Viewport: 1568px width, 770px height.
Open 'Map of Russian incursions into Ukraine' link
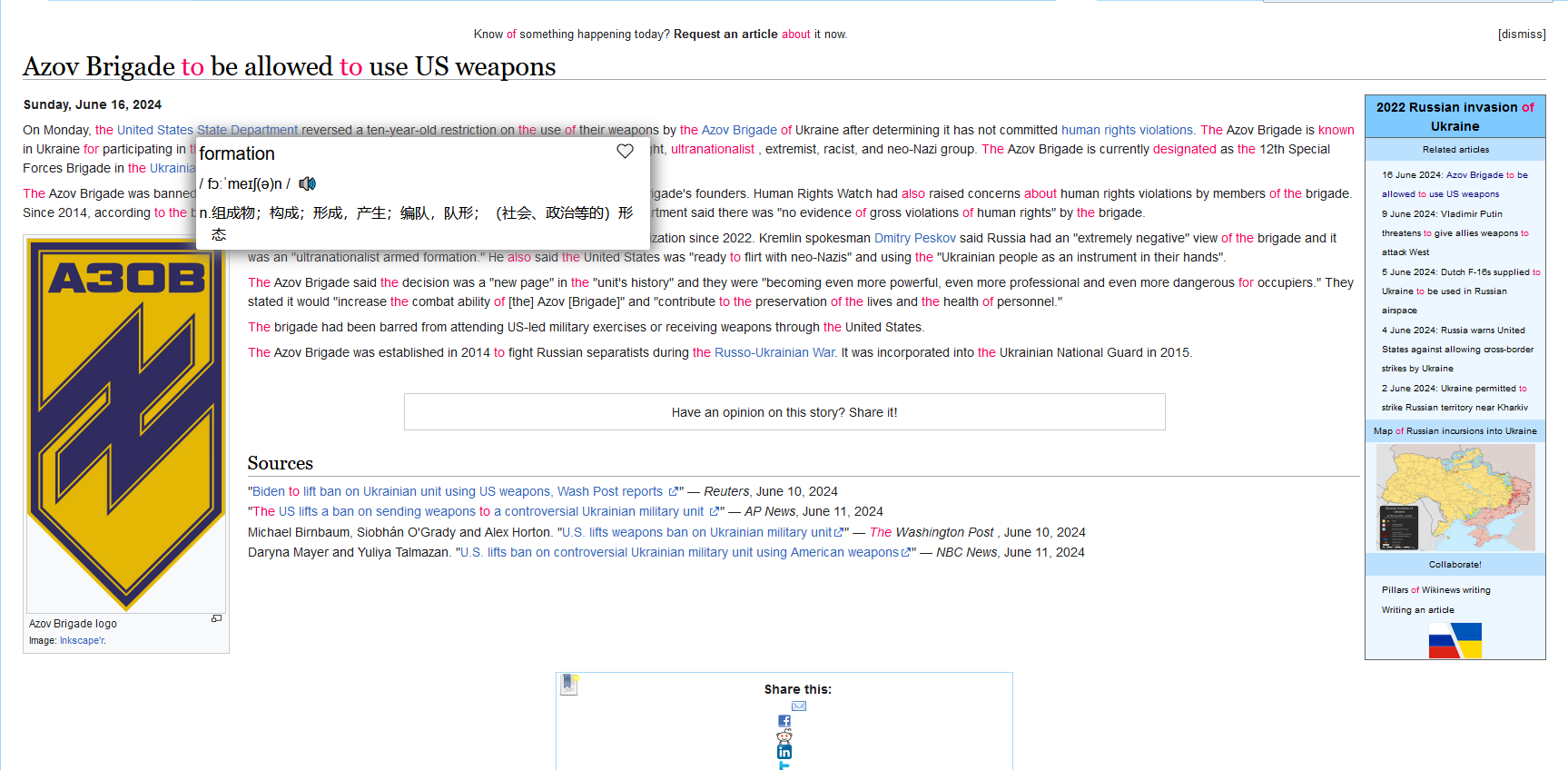click(x=1455, y=431)
